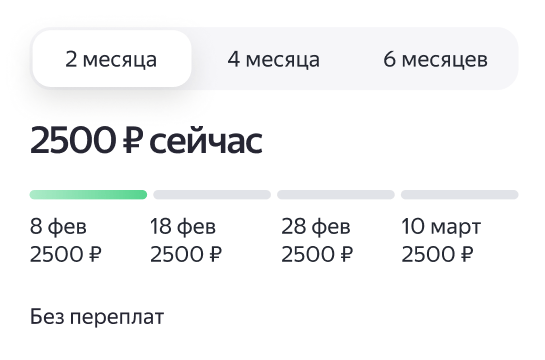
Task: Choose the "6 месяцев" payment period
Action: click(435, 59)
